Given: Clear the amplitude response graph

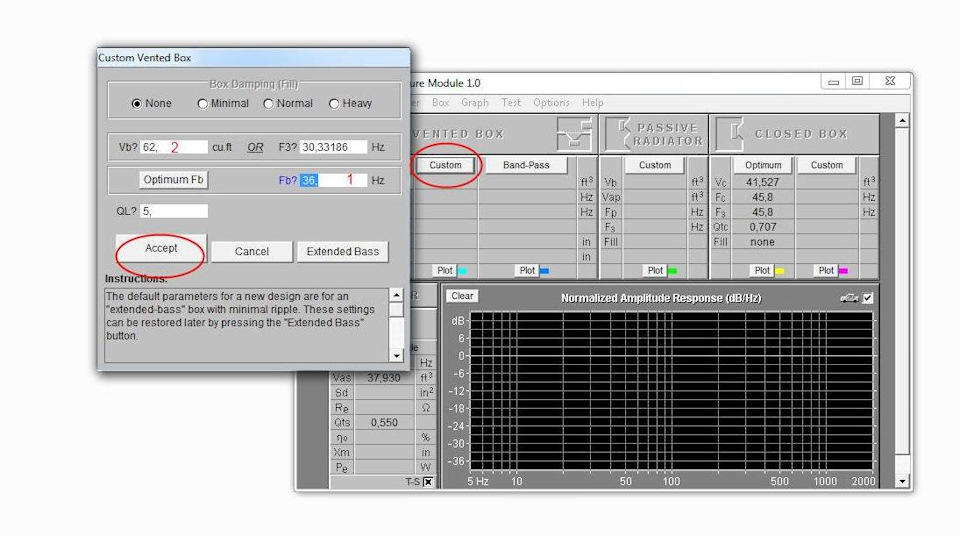Looking at the screenshot, I should point(462,296).
